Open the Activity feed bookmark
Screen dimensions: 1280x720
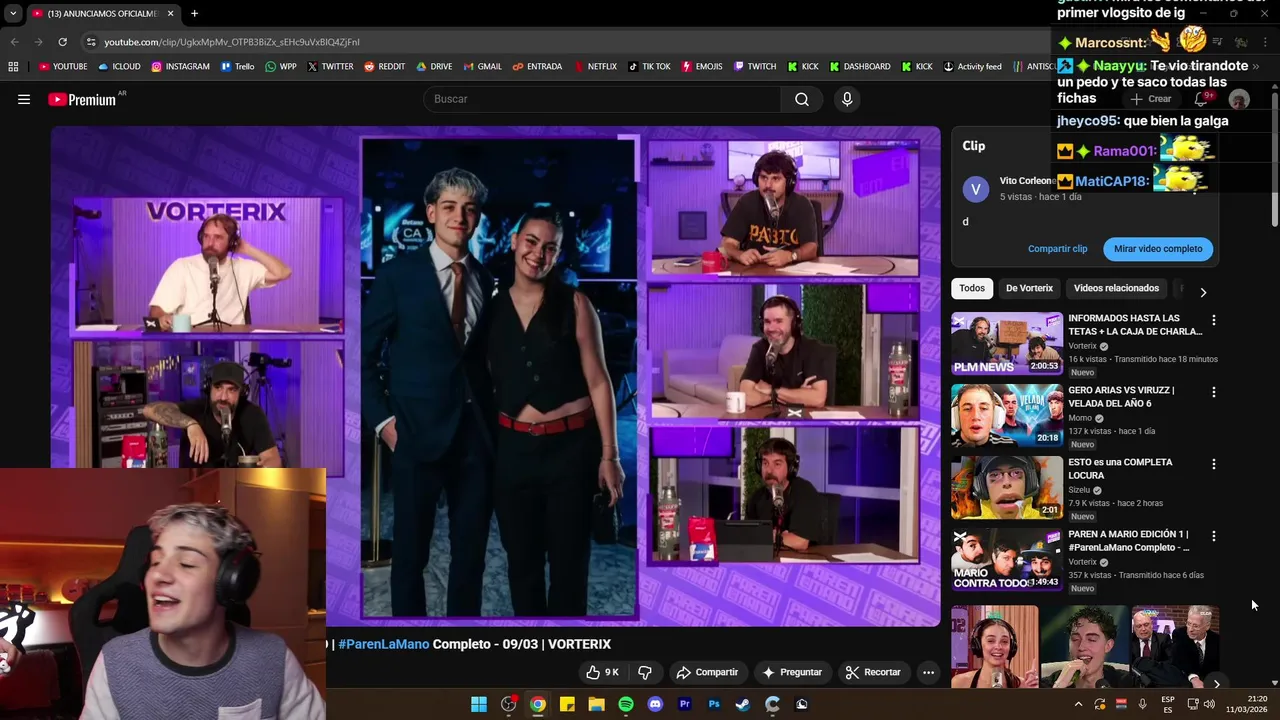click(972, 67)
